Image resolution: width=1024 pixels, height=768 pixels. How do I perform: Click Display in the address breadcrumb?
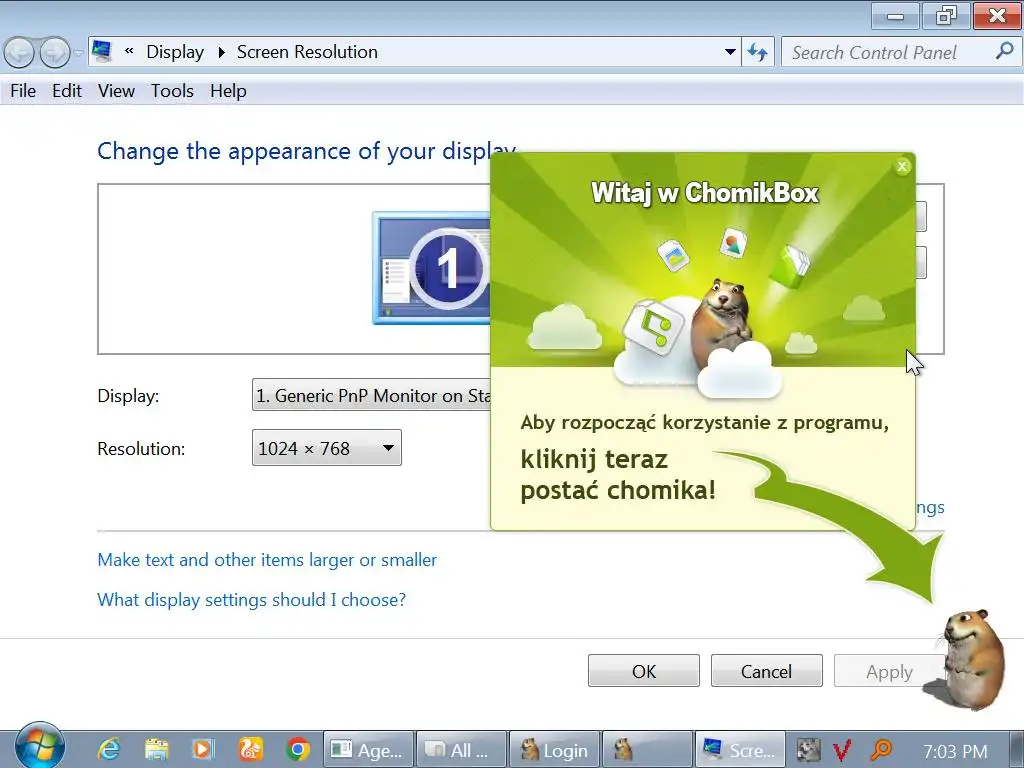175,52
